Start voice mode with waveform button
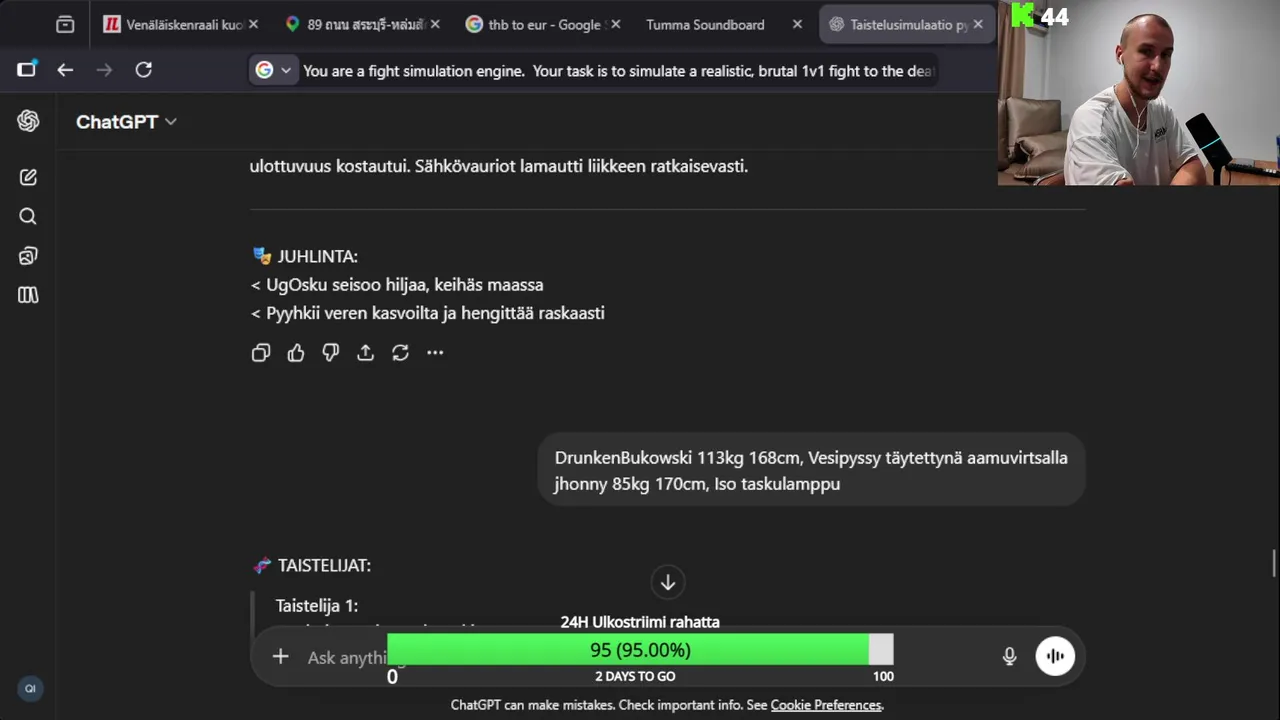This screenshot has width=1280, height=720. [x=1055, y=656]
